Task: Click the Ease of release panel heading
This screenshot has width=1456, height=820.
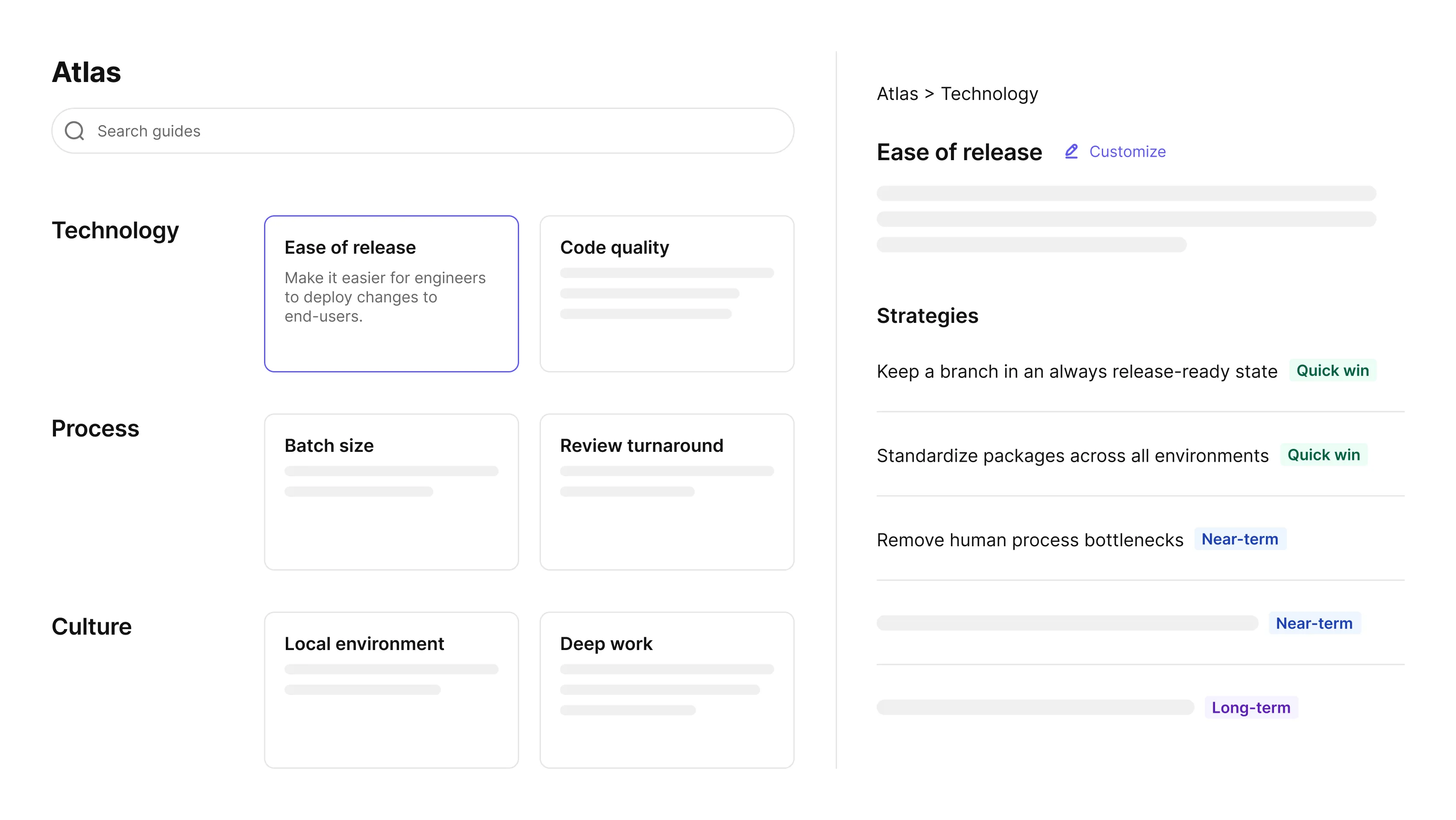Action: click(x=959, y=152)
